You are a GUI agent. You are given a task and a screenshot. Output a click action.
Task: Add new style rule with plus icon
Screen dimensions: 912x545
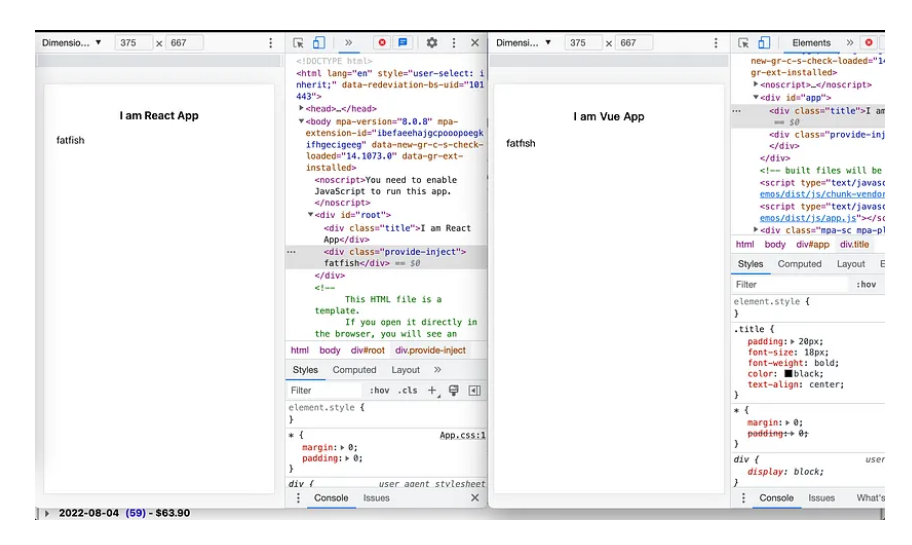point(432,390)
